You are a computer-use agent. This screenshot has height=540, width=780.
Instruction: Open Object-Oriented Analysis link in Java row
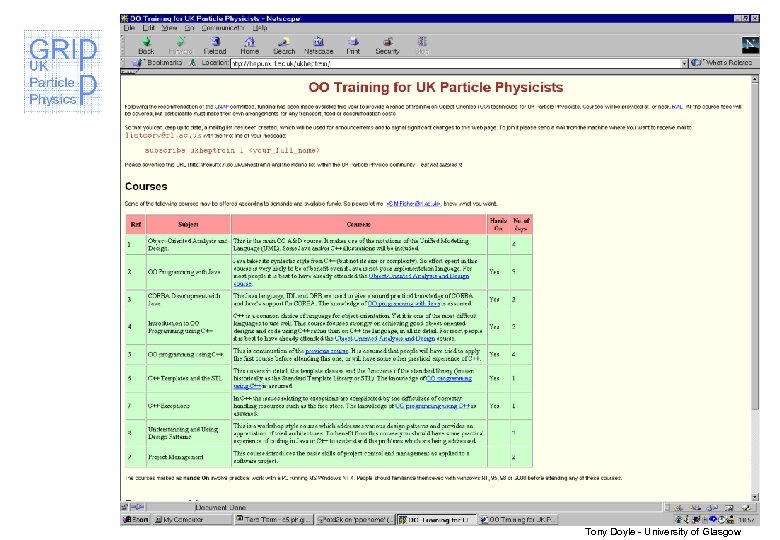[418, 275]
